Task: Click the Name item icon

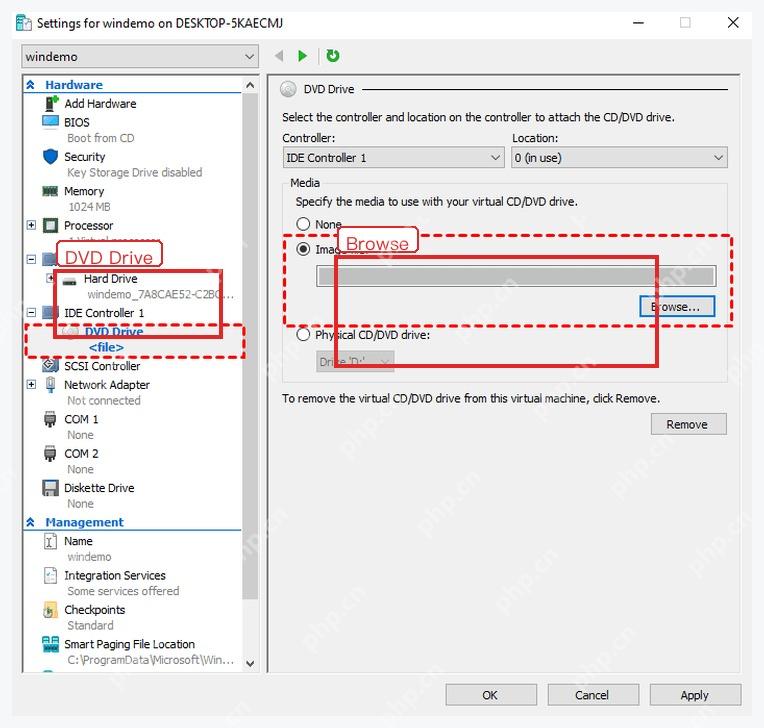Action: click(50, 541)
